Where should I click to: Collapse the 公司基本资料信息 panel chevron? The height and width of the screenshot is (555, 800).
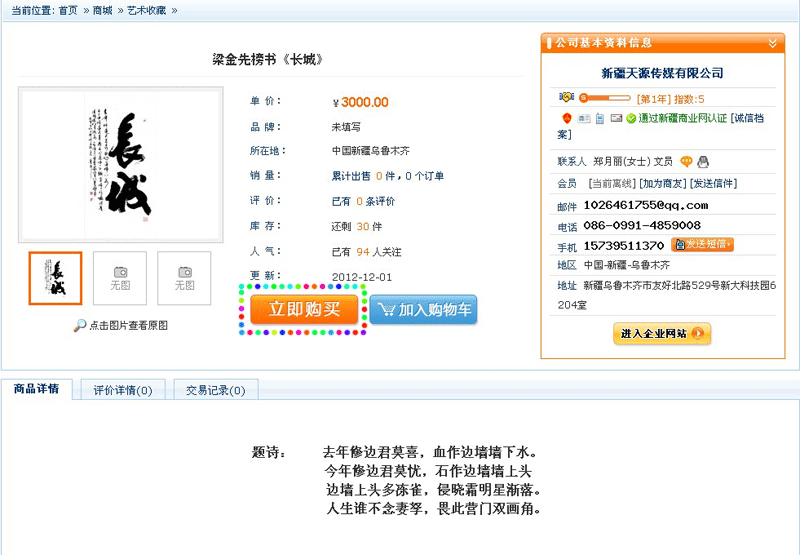coord(772,43)
